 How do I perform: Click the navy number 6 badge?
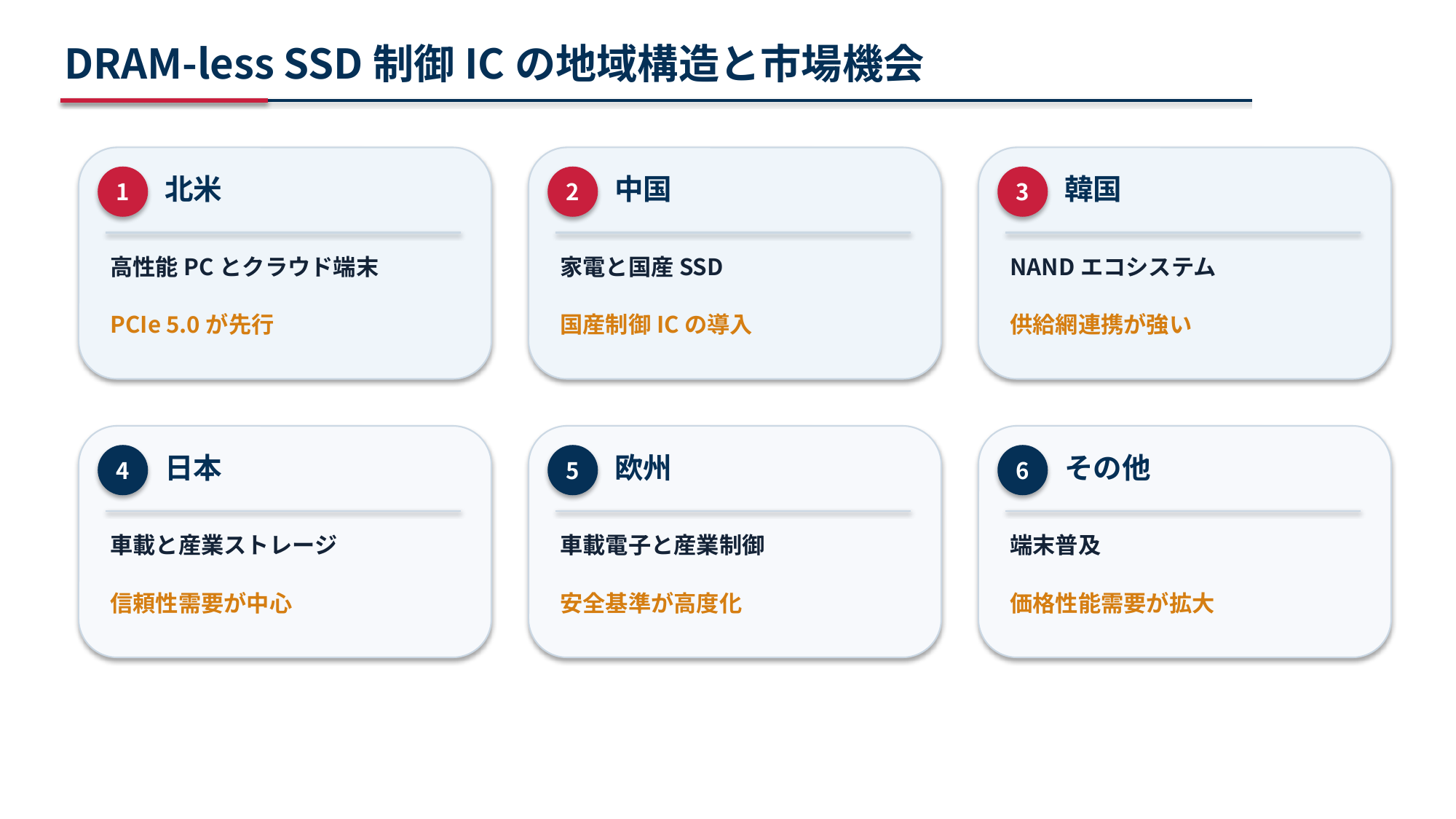click(1023, 470)
